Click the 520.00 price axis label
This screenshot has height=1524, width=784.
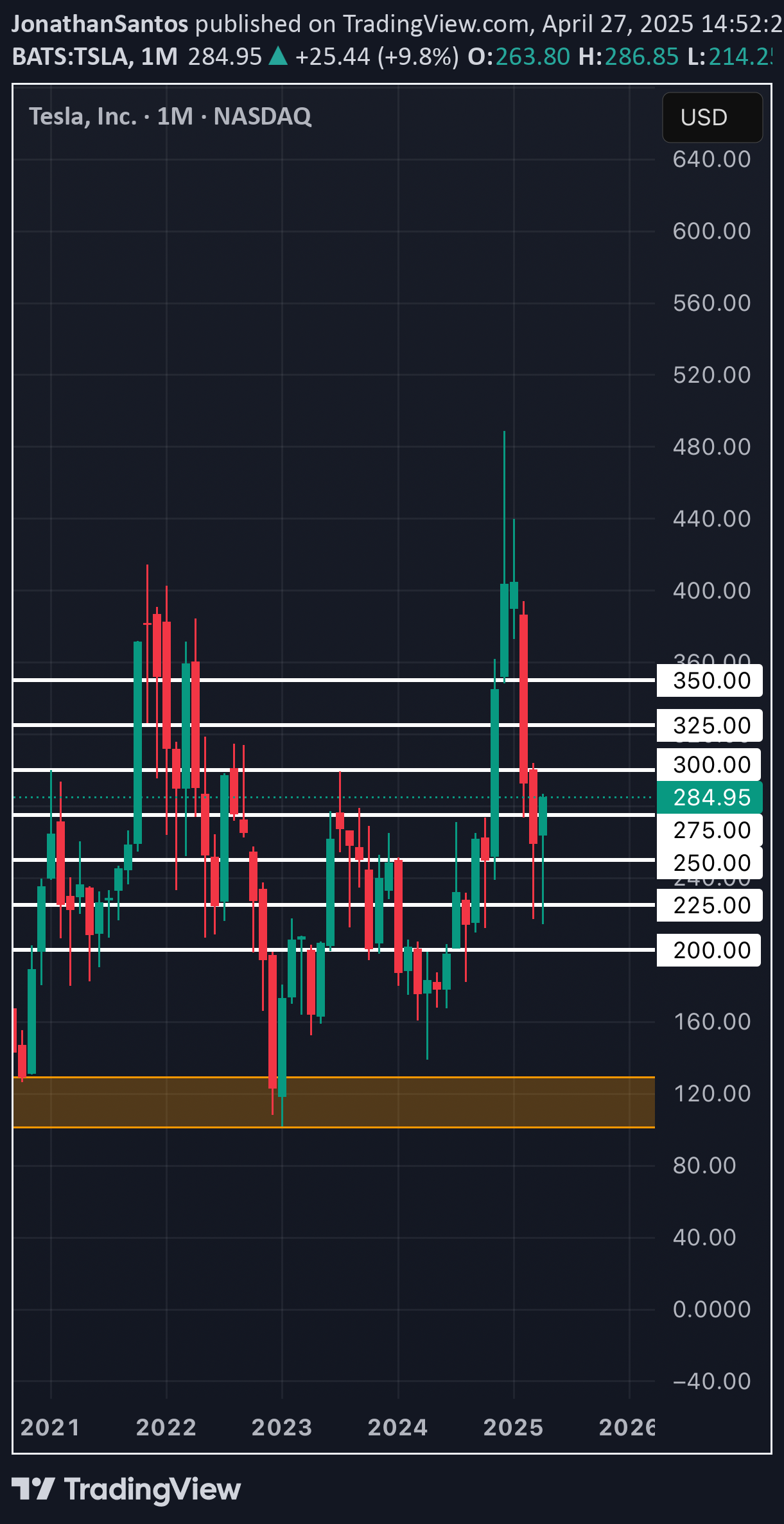tap(711, 375)
